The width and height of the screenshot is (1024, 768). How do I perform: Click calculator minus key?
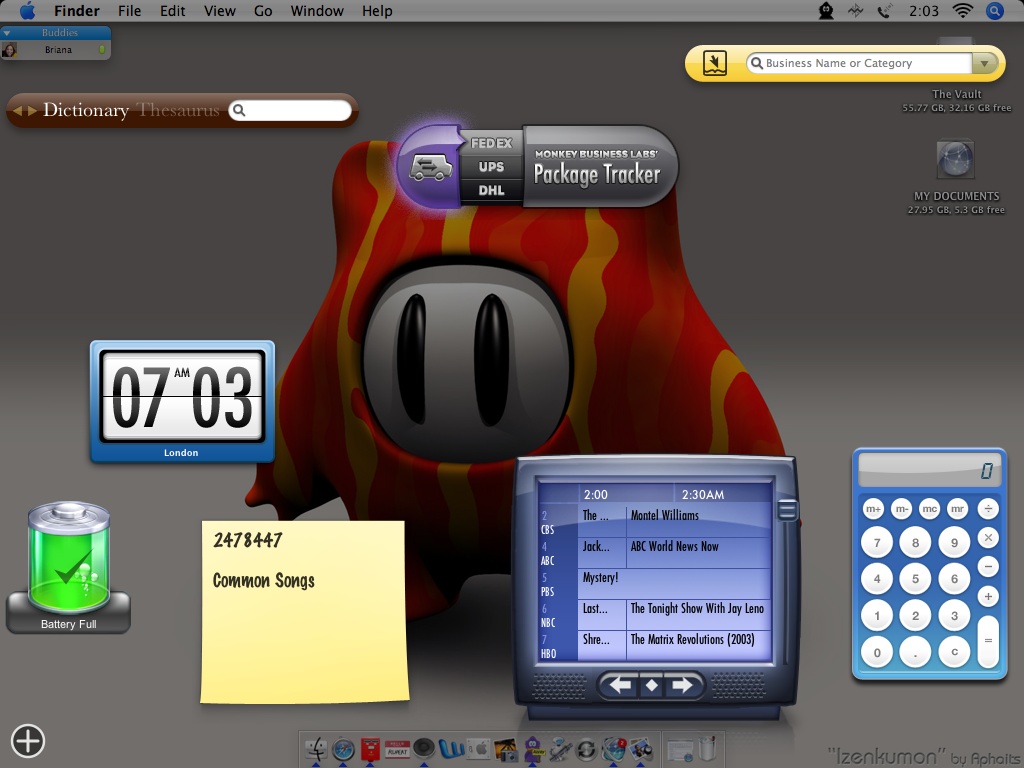988,567
